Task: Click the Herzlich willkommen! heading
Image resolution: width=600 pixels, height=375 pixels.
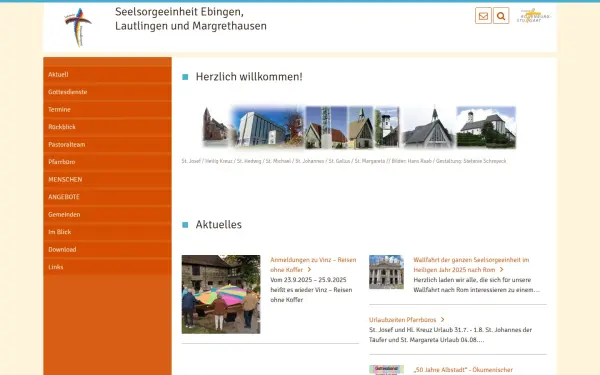Action: (x=249, y=77)
